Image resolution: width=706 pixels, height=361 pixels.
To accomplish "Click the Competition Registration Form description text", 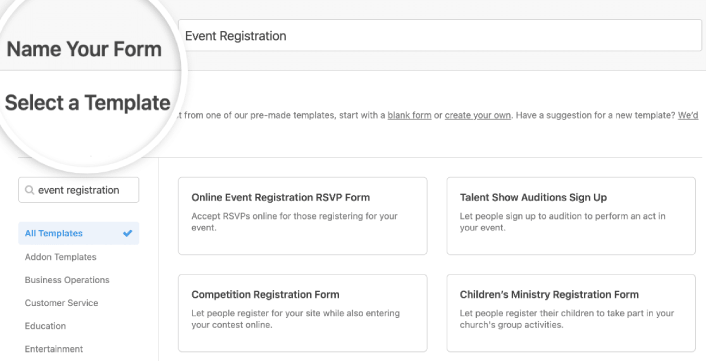I will tap(295, 319).
